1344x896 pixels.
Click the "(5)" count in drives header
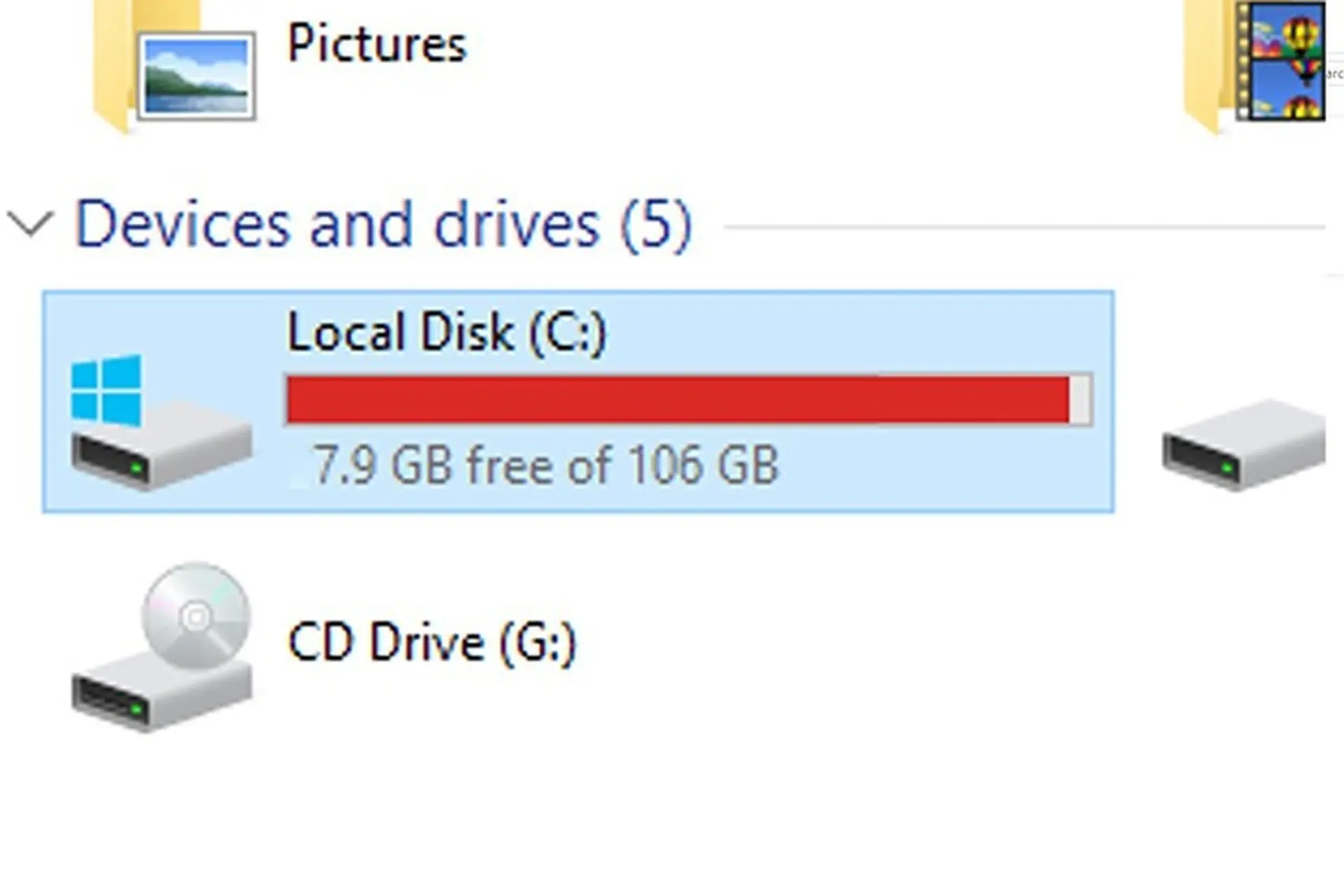pyautogui.click(x=656, y=225)
